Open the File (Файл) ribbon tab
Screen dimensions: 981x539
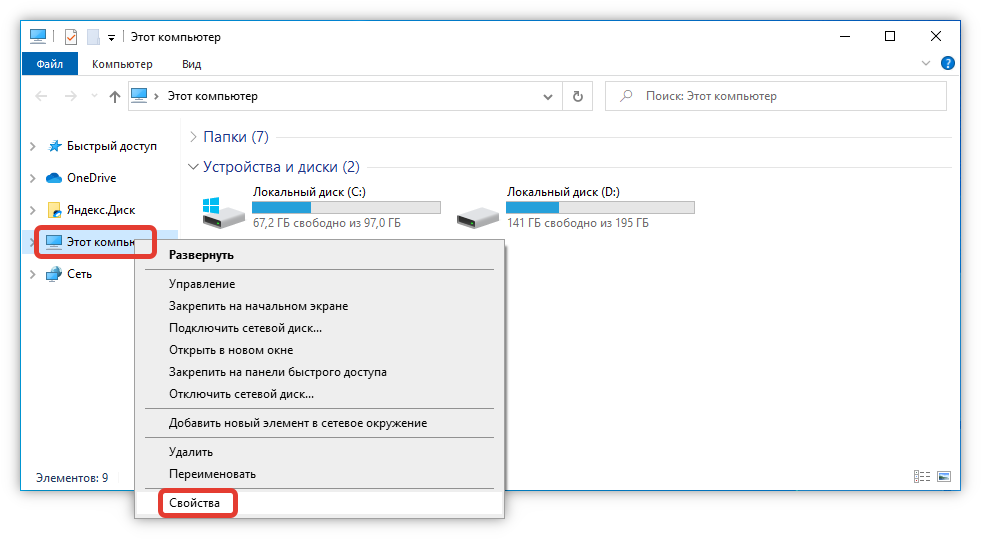click(x=49, y=64)
